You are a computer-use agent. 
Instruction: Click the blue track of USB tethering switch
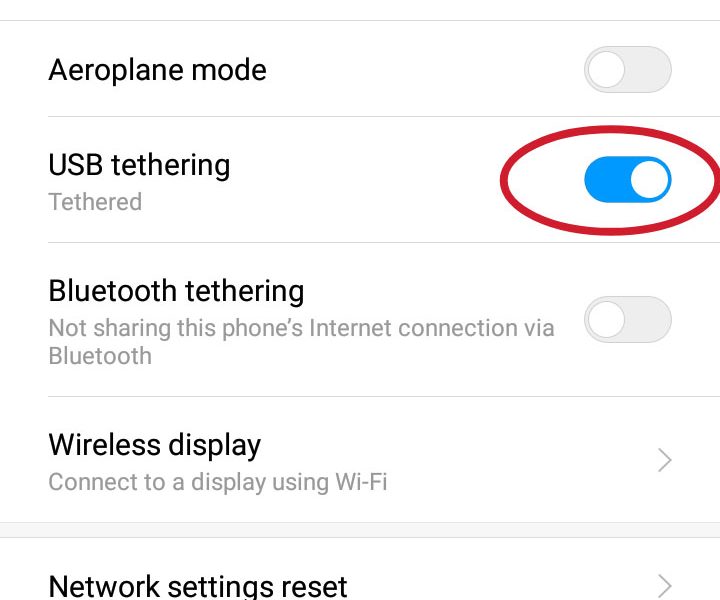coord(606,179)
